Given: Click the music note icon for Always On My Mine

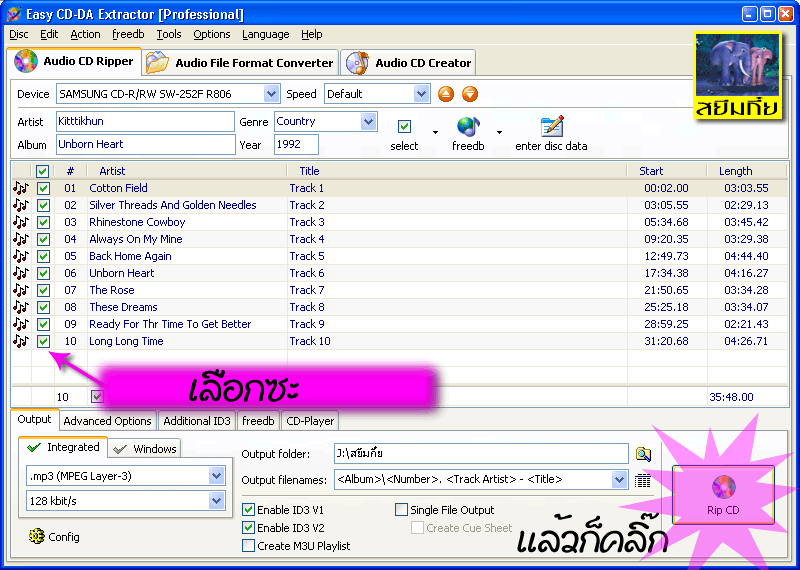Looking at the screenshot, I should pyautogui.click(x=20, y=239).
